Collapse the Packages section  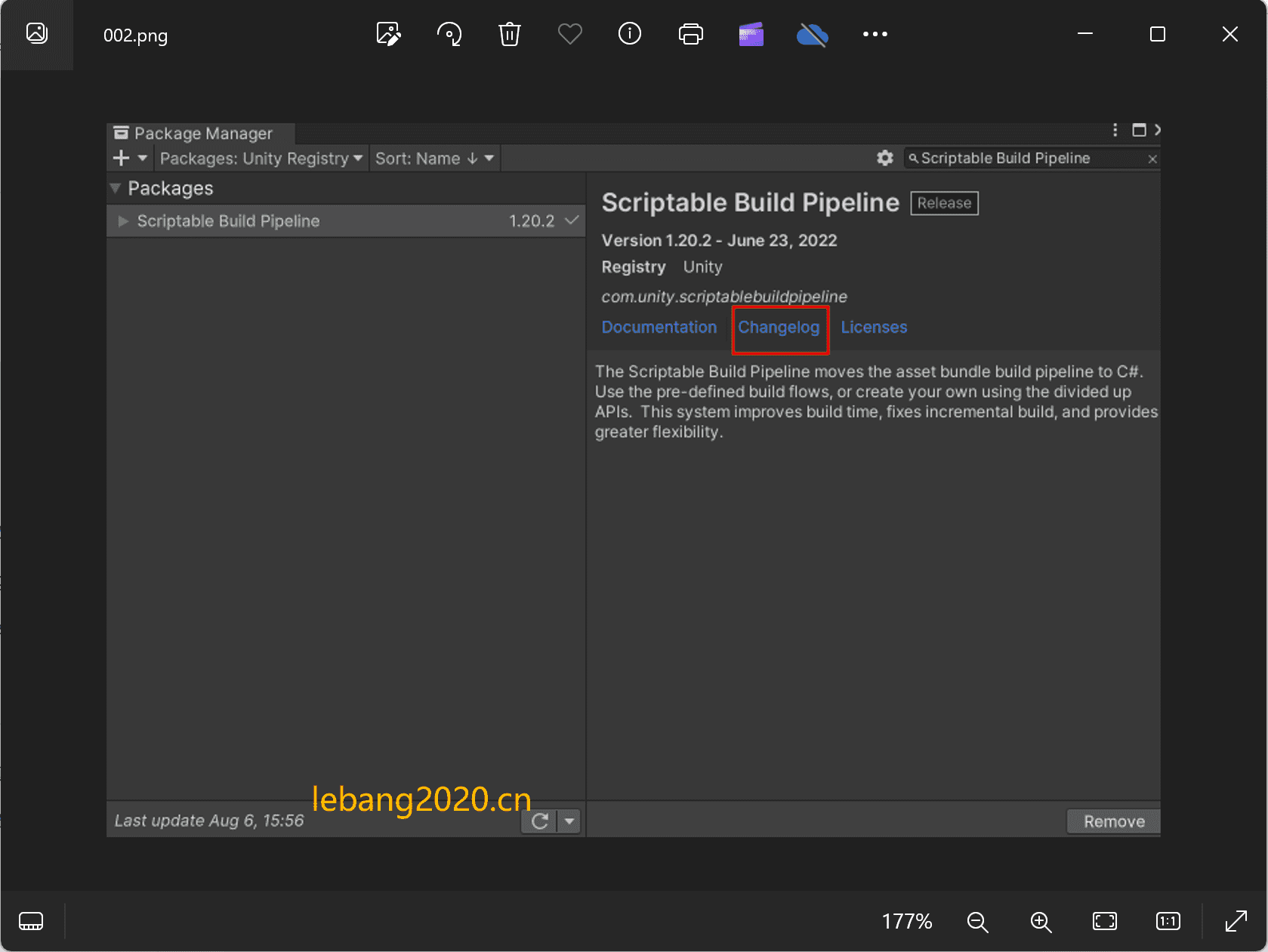[116, 188]
